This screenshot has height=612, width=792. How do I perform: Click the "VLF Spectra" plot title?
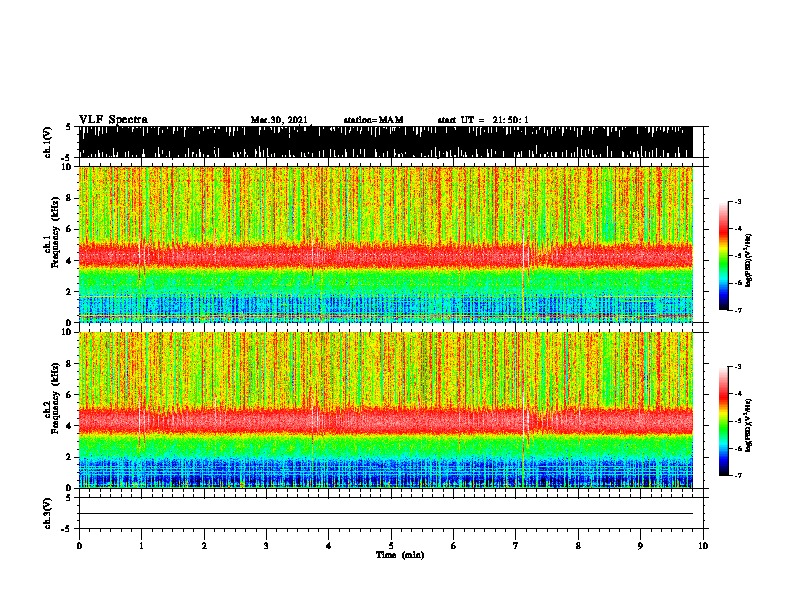pyautogui.click(x=113, y=120)
